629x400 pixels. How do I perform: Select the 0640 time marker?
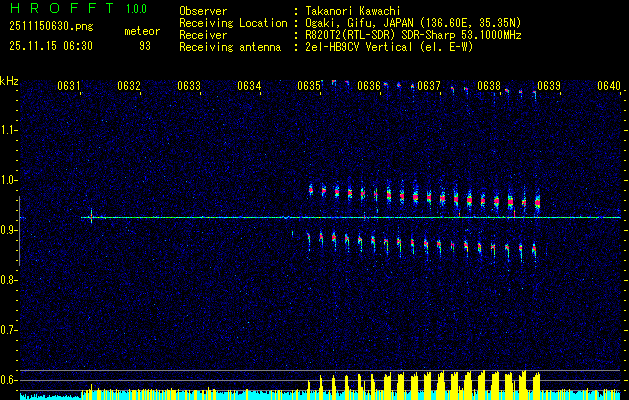pyautogui.click(x=609, y=86)
